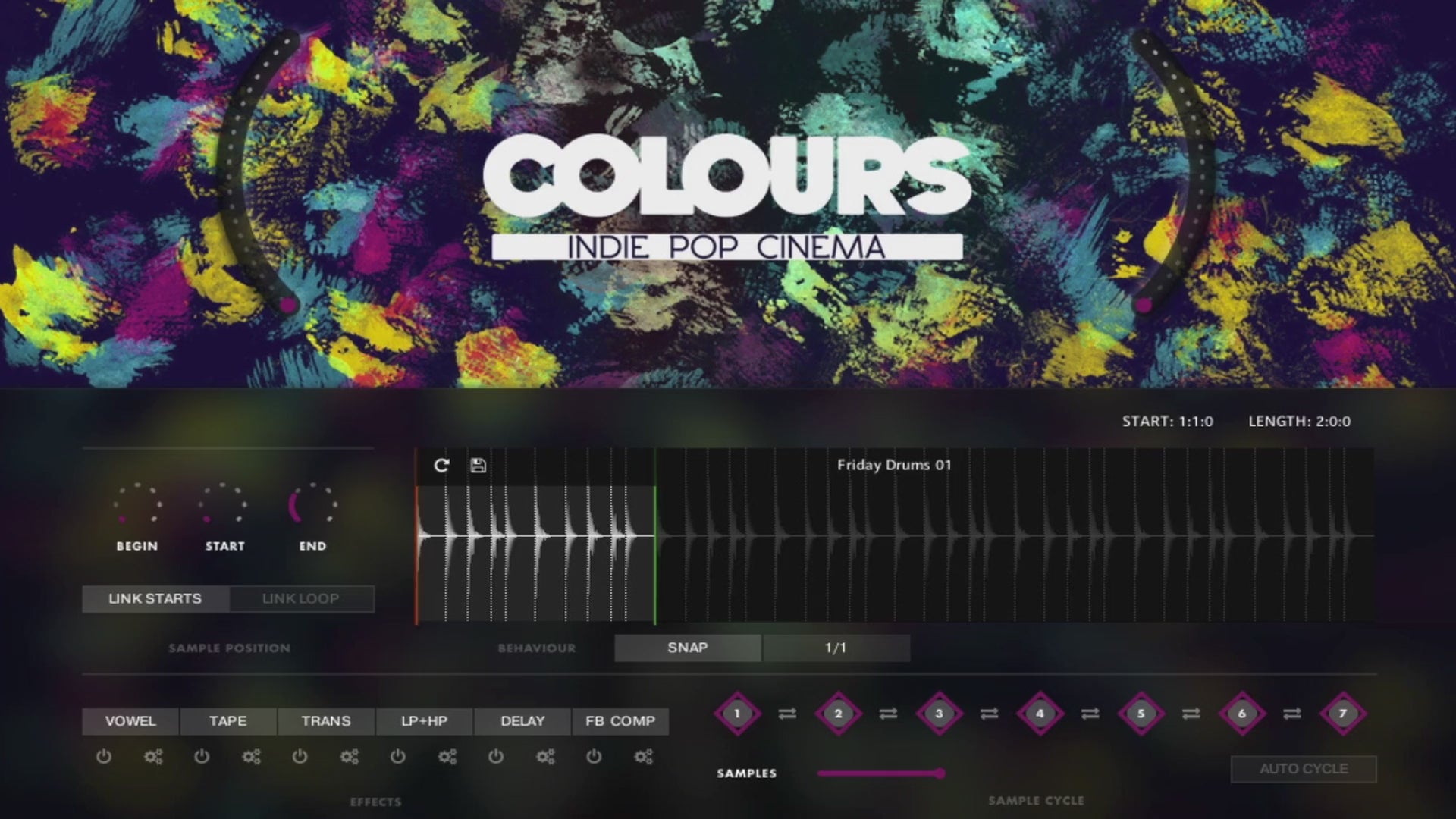1456x819 pixels.
Task: Click the left arc slider handle
Action: coord(287,305)
